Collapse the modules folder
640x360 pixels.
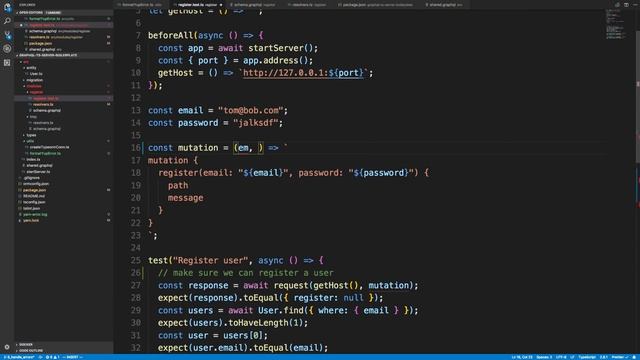point(34,86)
